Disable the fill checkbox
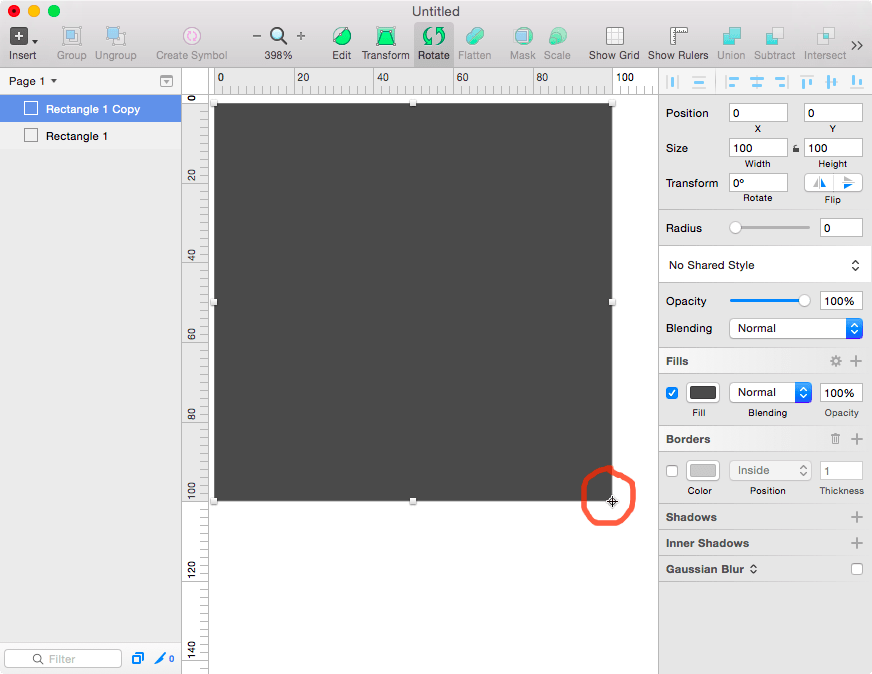The height and width of the screenshot is (674, 872). coord(672,393)
